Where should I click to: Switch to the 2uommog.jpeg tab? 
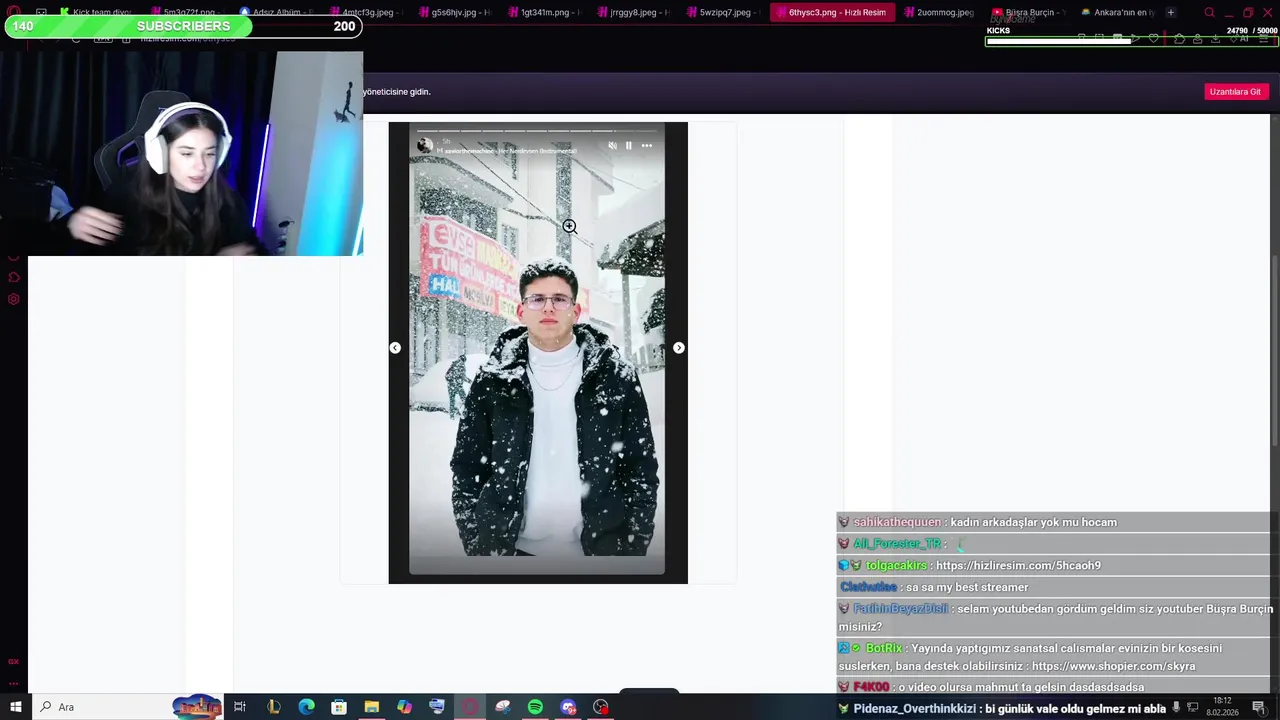click(941, 12)
